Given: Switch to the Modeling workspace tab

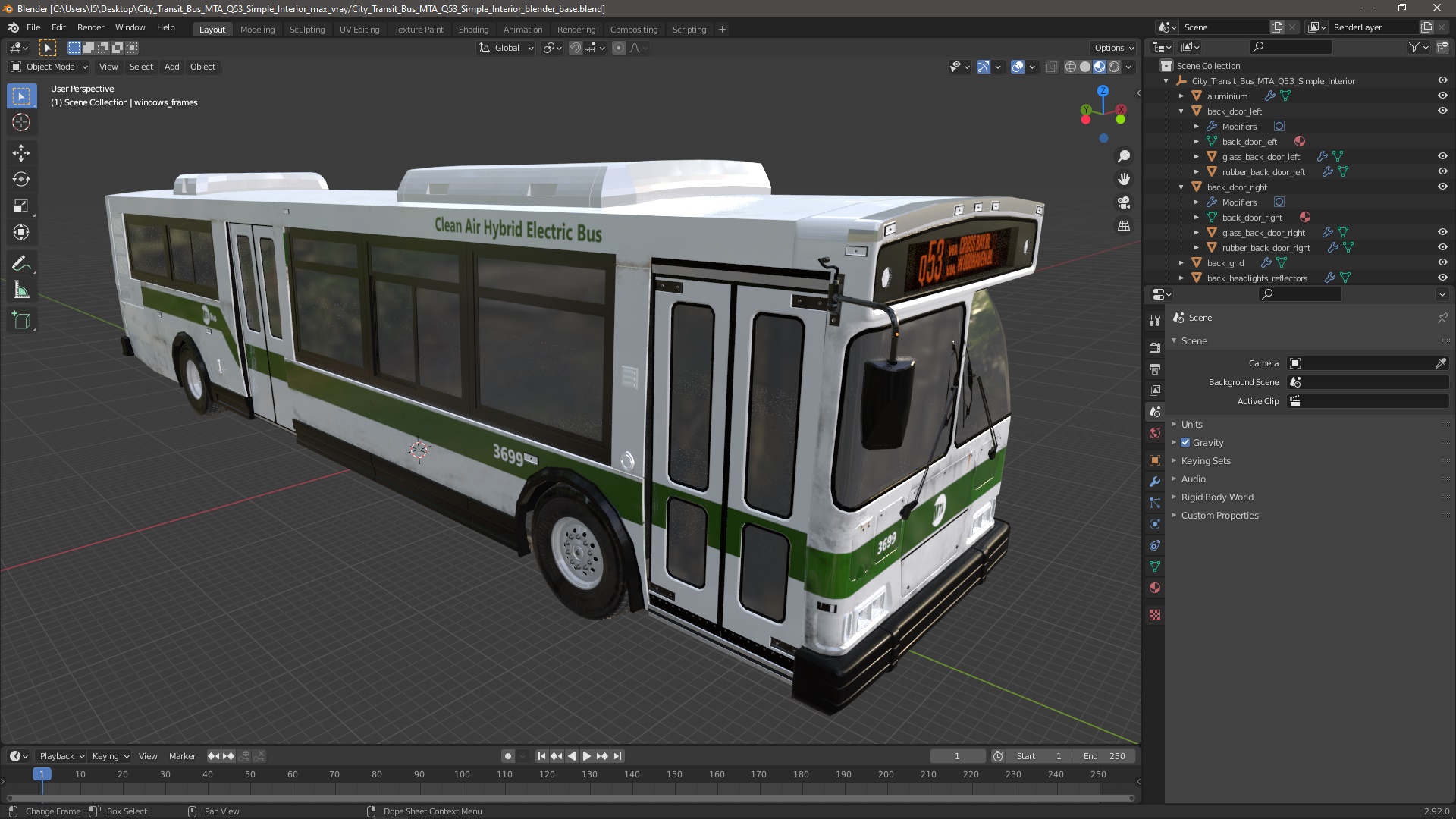Looking at the screenshot, I should point(257,30).
